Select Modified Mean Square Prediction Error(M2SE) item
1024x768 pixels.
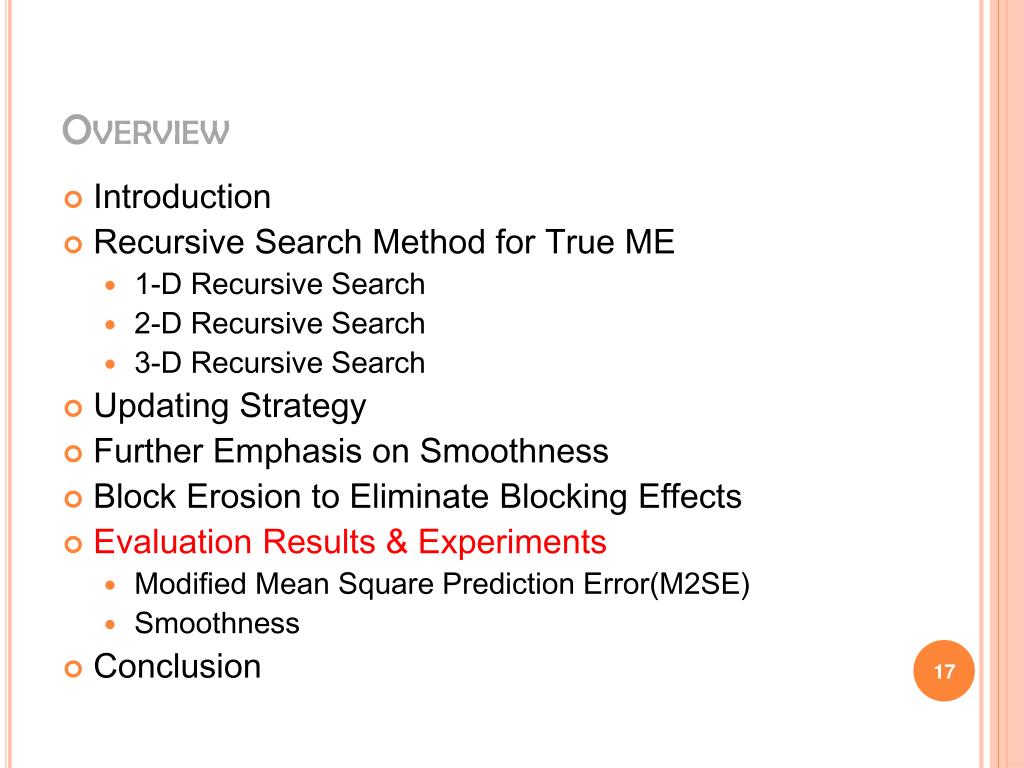click(442, 584)
